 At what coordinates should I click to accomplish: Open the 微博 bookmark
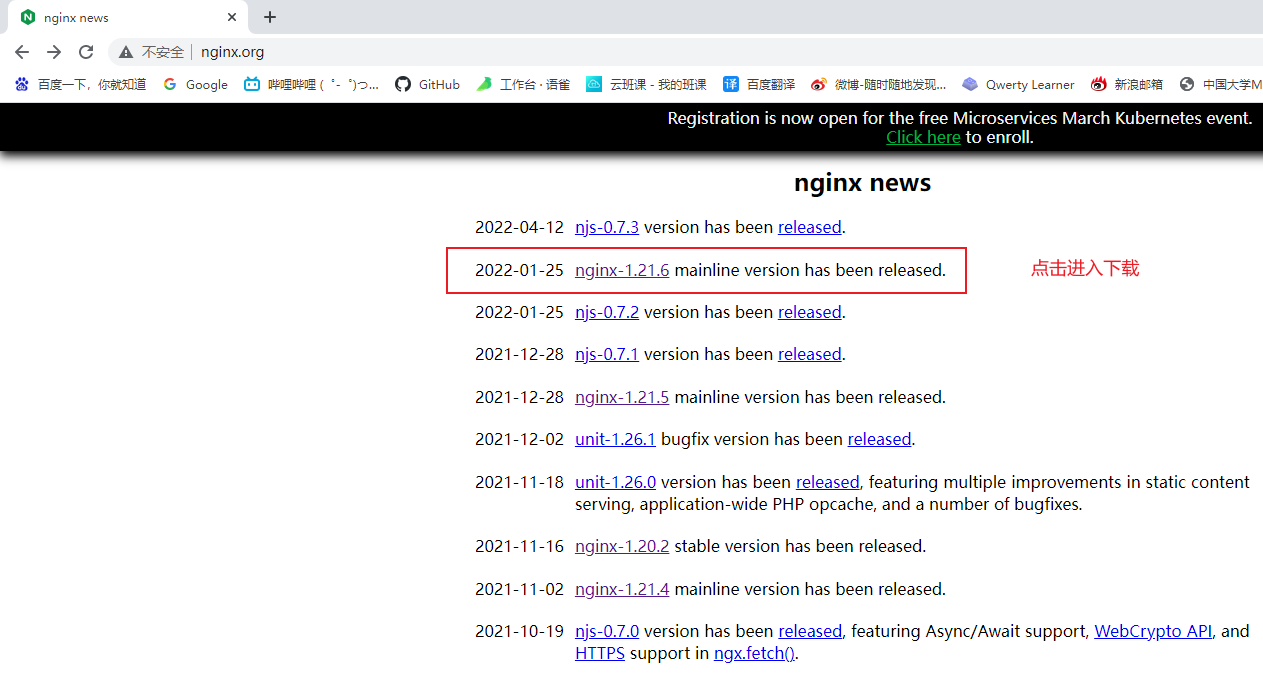(x=878, y=85)
